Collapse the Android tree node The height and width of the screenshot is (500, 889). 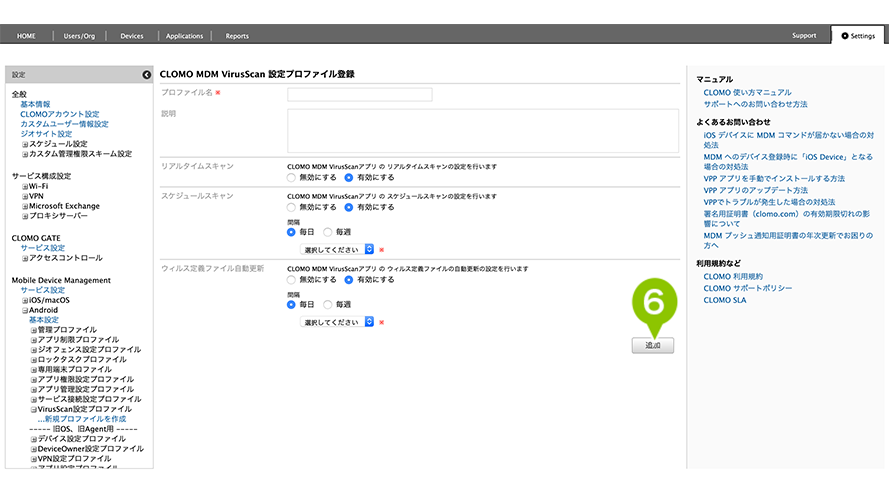click(x=25, y=311)
